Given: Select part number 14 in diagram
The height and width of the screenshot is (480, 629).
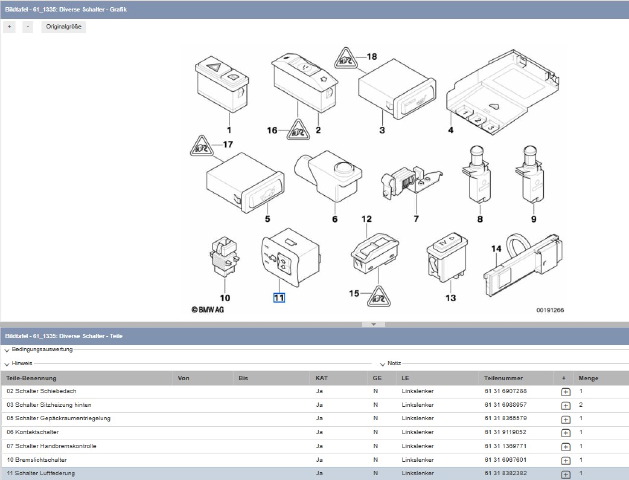Looking at the screenshot, I should pos(496,249).
